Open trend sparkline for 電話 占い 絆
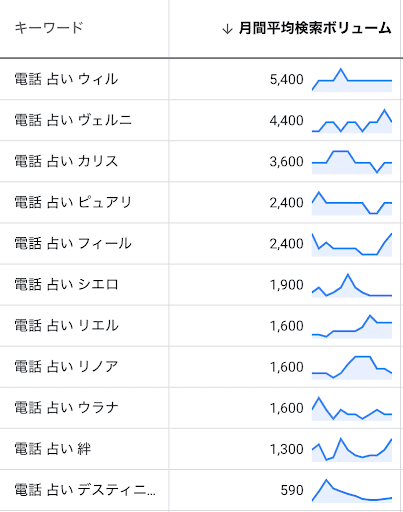 [352, 450]
